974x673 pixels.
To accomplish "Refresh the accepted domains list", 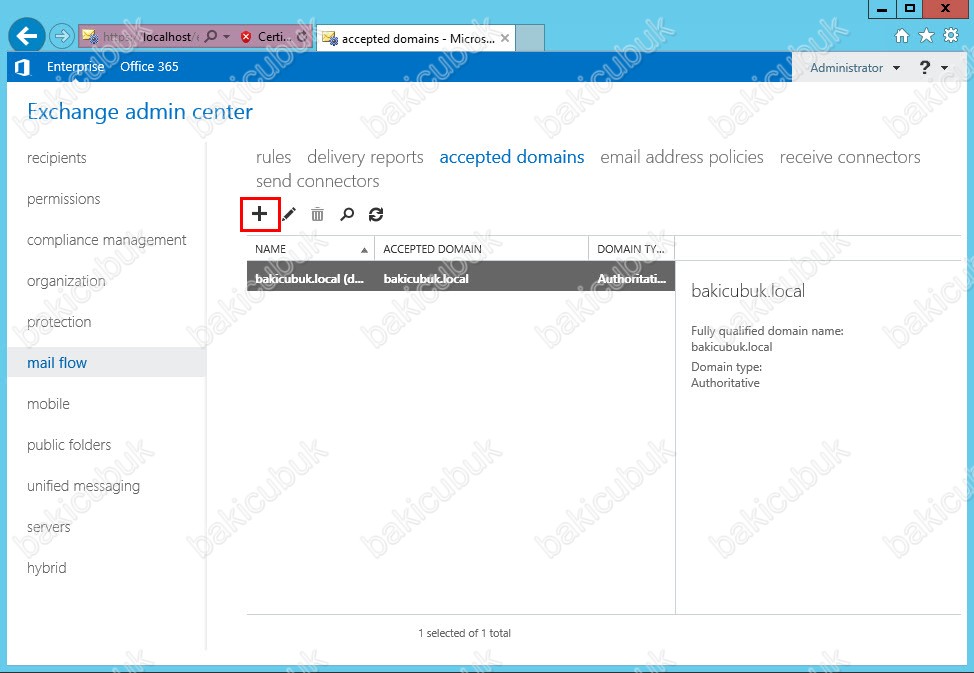I will point(376,214).
